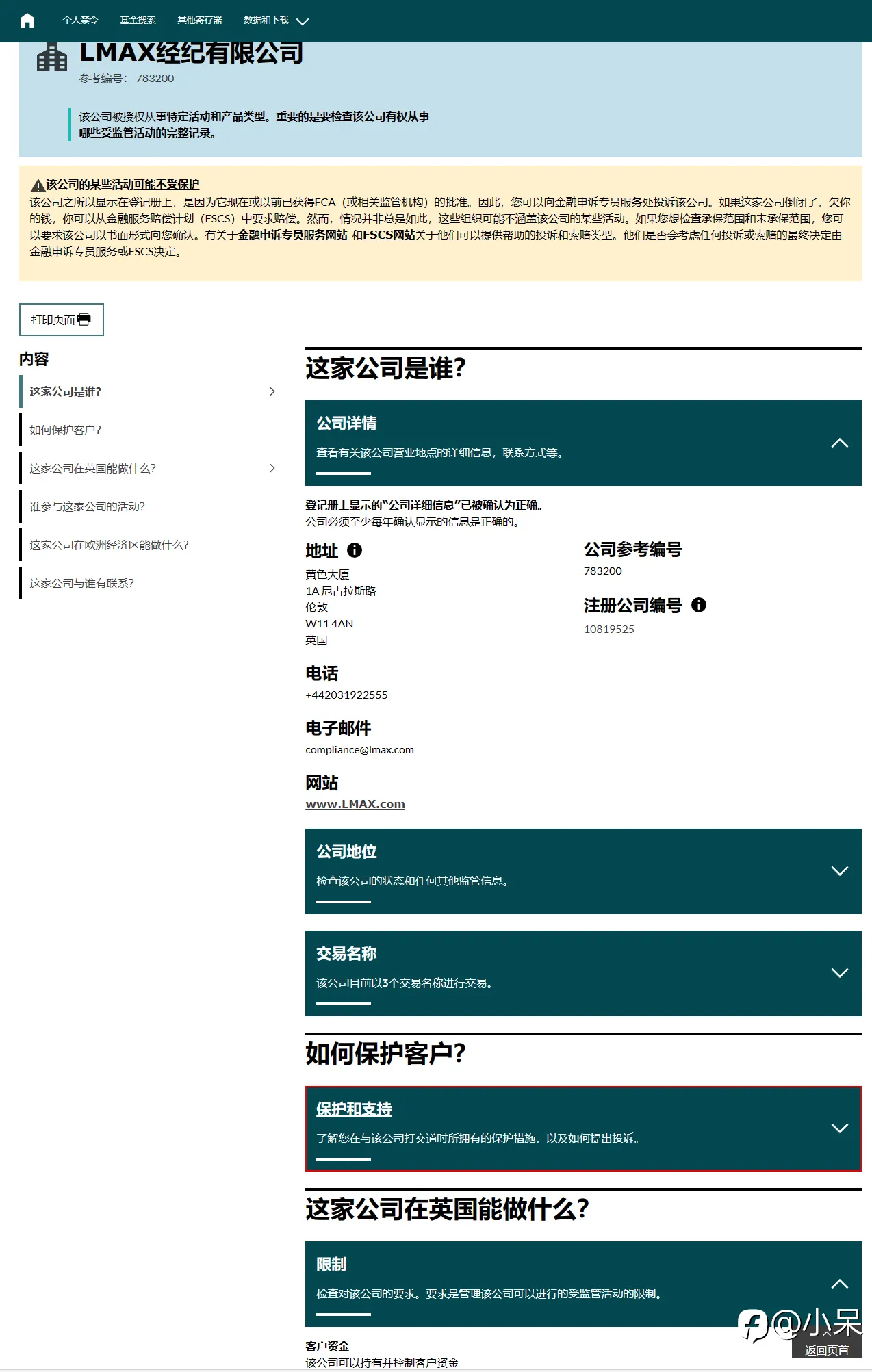
Task: Expand chevron next to sidebar 这家公司在英国能做什么?
Action: [x=272, y=468]
